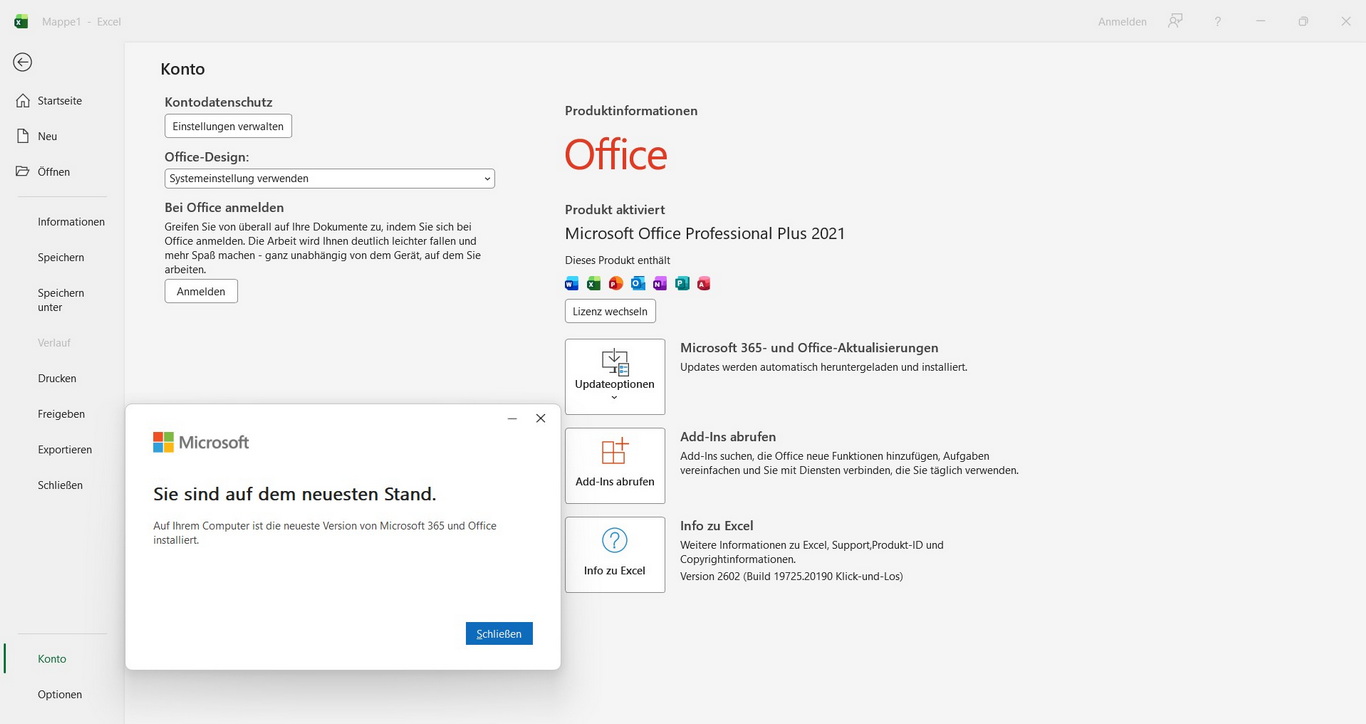Click the Access icon in product list
The height and width of the screenshot is (724, 1366).
[704, 283]
